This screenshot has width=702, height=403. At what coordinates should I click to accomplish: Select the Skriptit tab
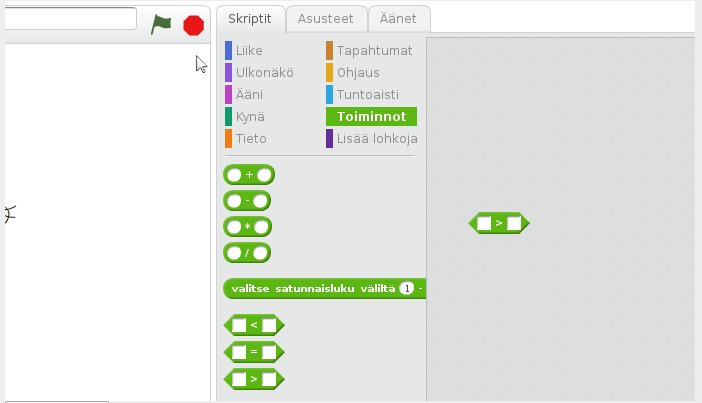coord(250,19)
